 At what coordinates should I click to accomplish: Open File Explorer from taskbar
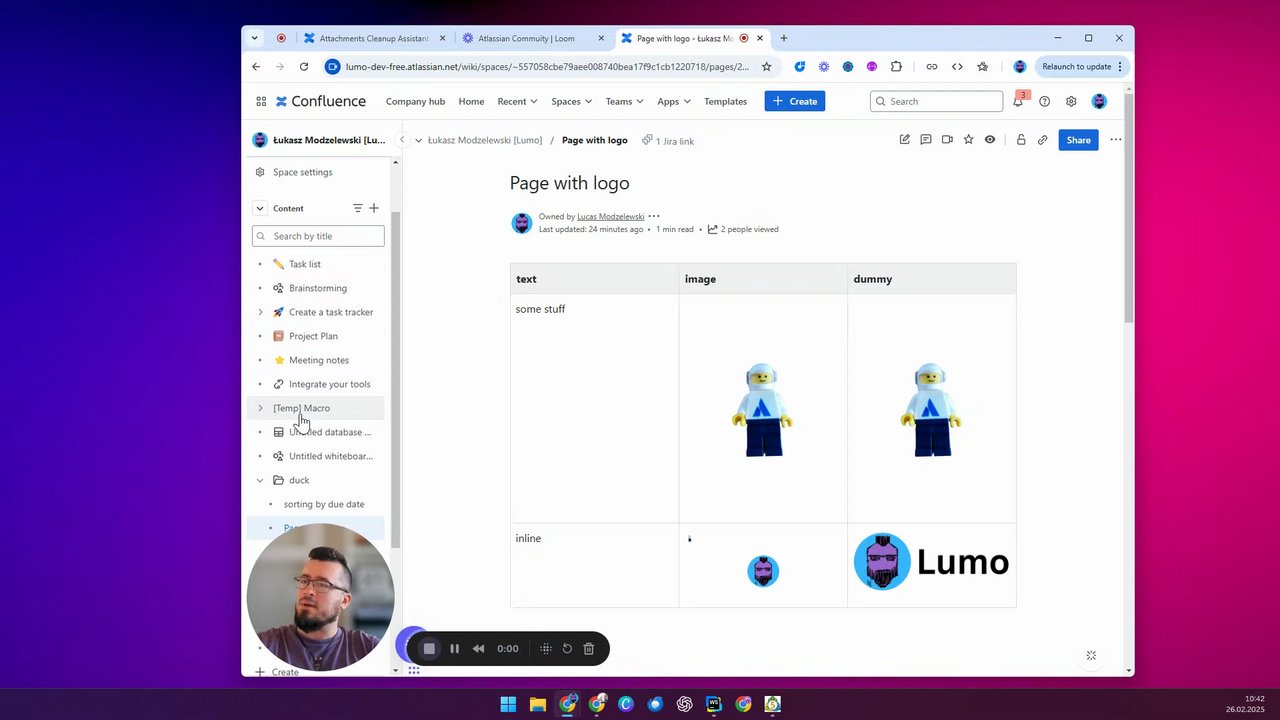[537, 704]
